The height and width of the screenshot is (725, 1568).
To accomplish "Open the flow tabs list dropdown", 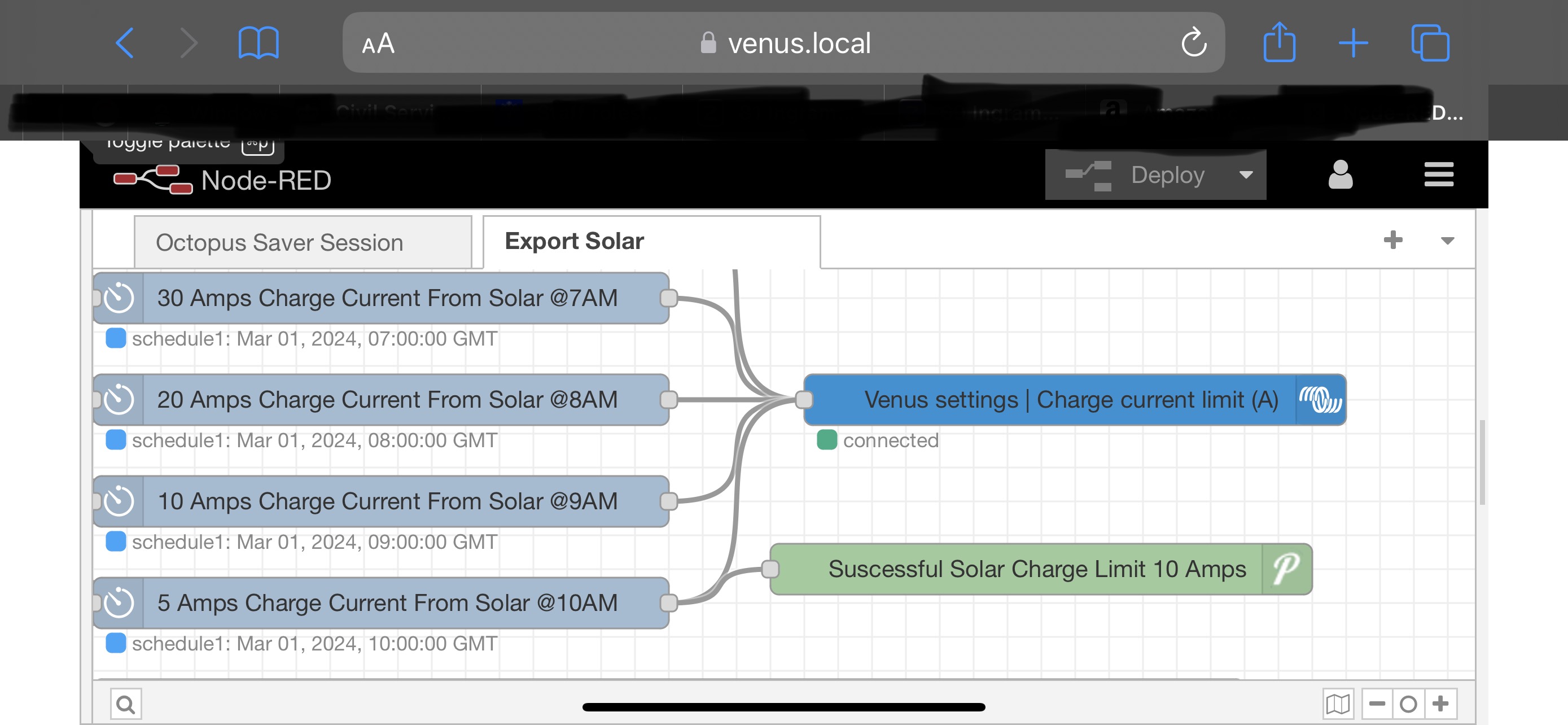I will coord(1447,241).
